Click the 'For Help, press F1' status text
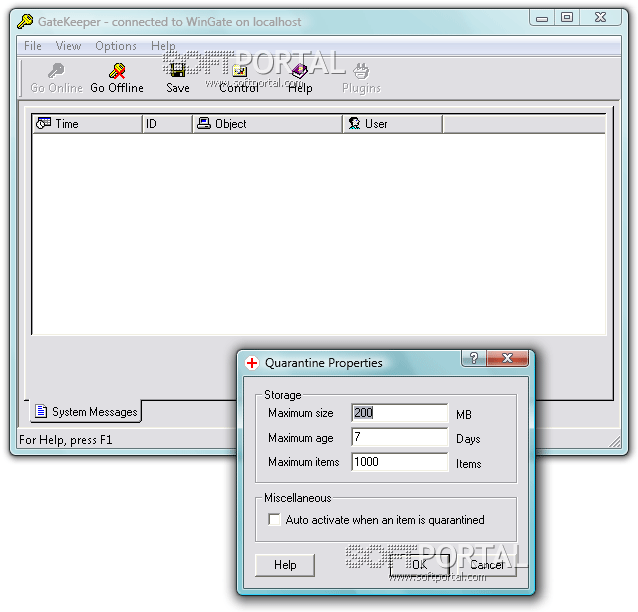638x612 pixels. (66, 440)
